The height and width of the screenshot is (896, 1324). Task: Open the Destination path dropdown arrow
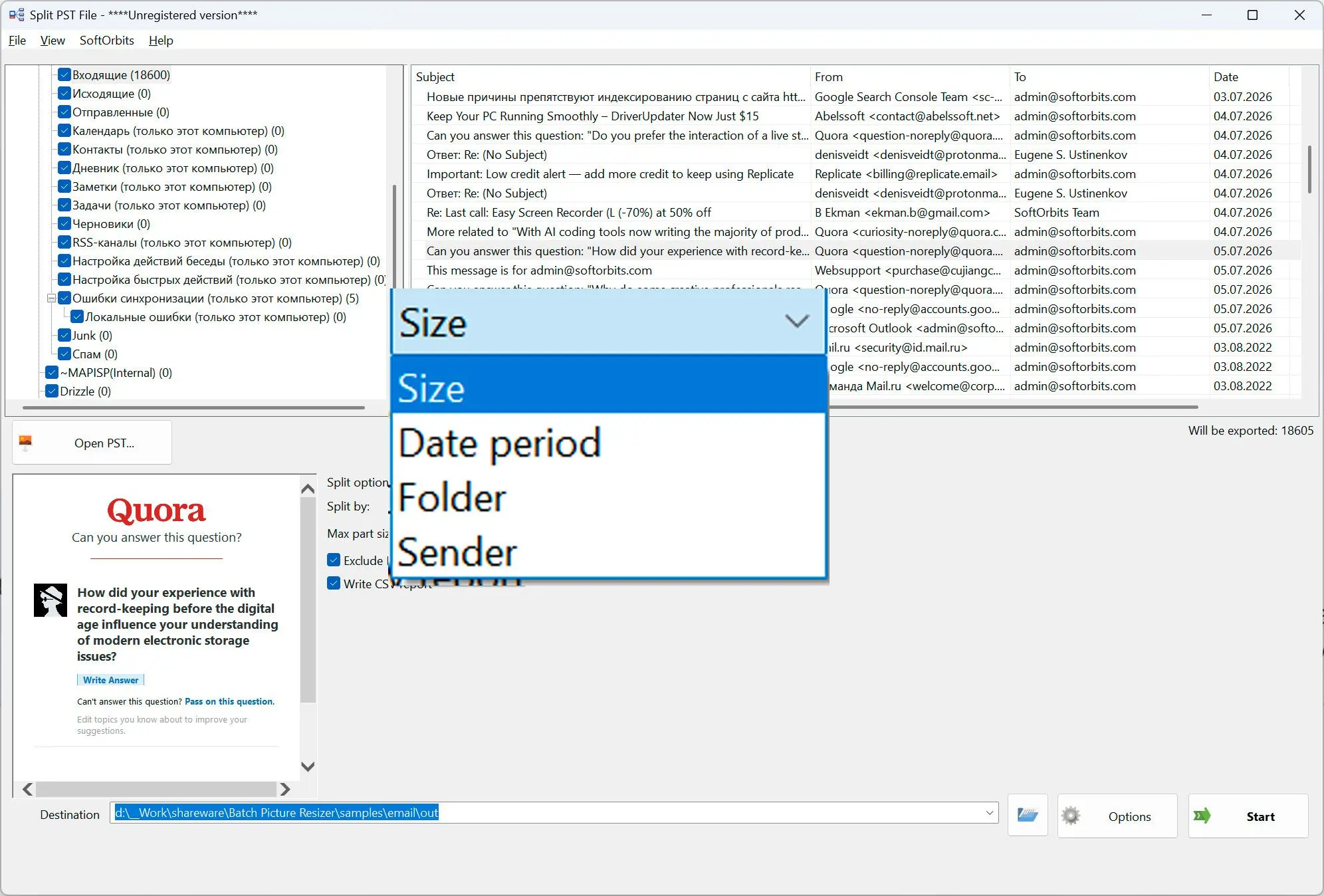tap(989, 813)
